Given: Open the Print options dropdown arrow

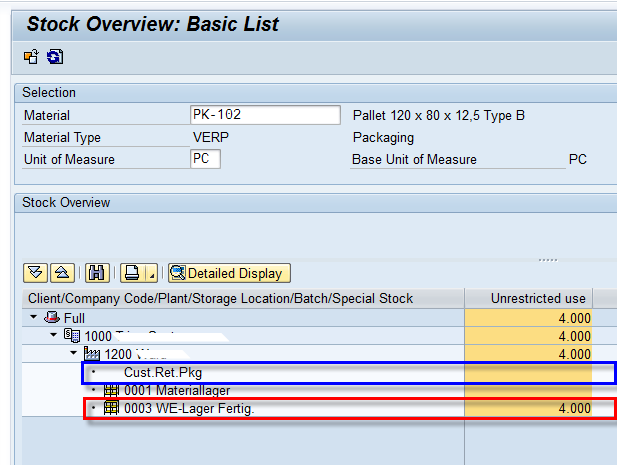Looking at the screenshot, I should pyautogui.click(x=151, y=274).
